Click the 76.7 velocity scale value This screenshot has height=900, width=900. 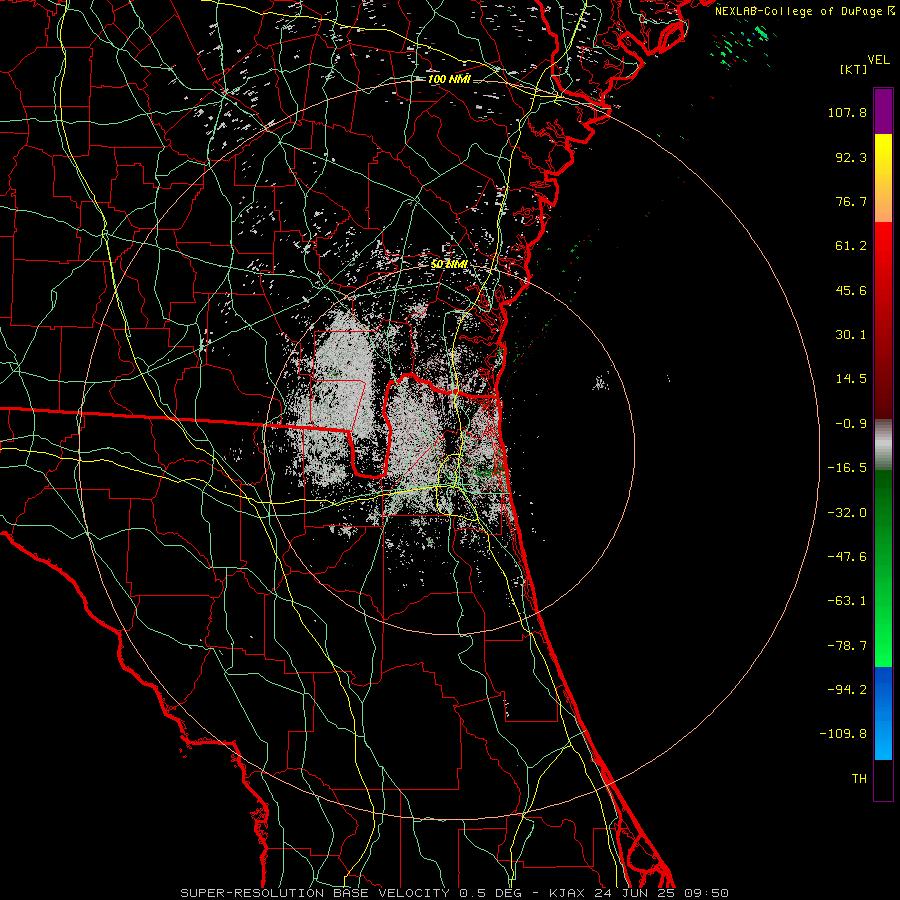[x=851, y=201]
